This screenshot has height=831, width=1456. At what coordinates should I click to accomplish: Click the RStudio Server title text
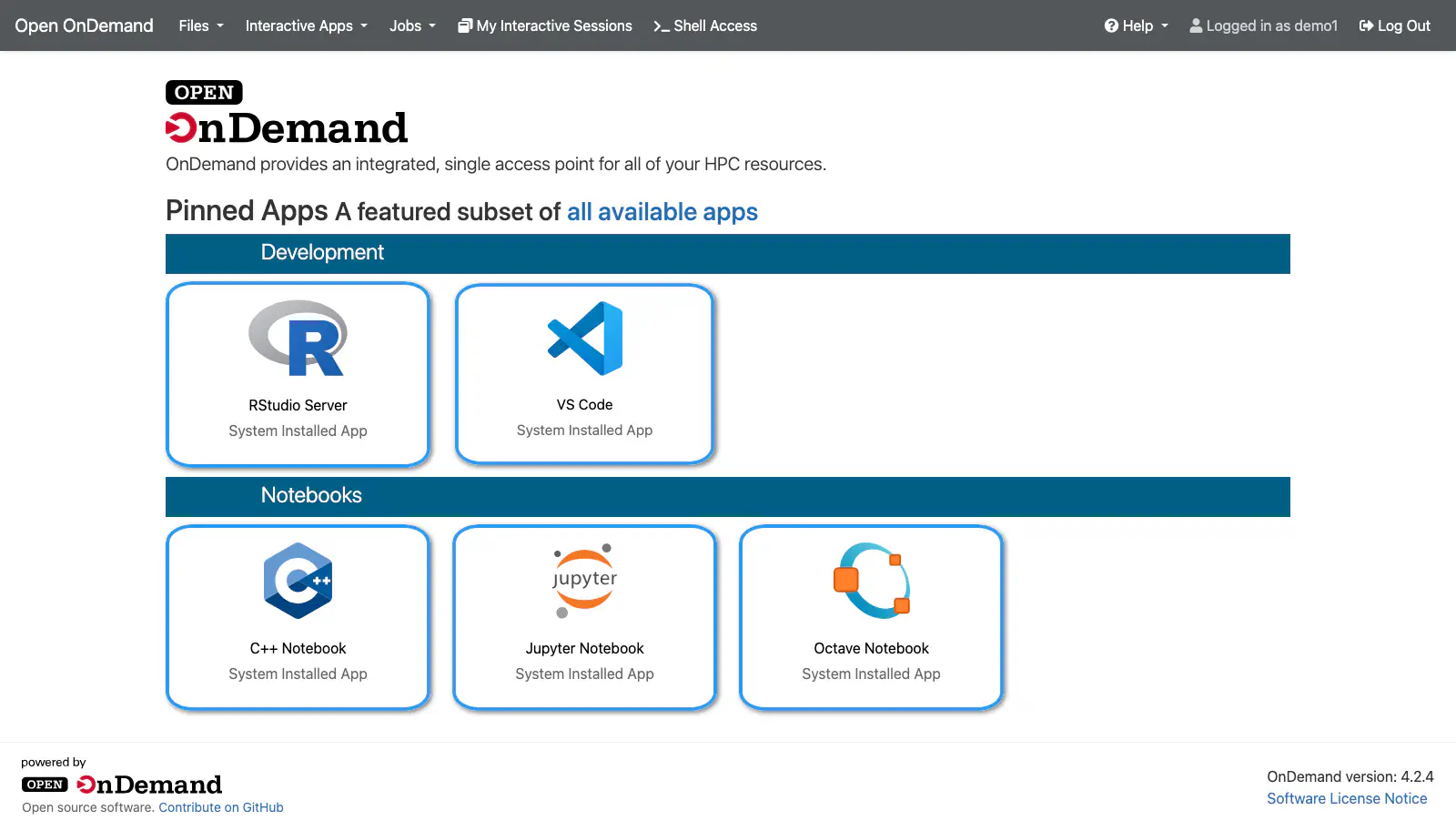click(x=298, y=405)
